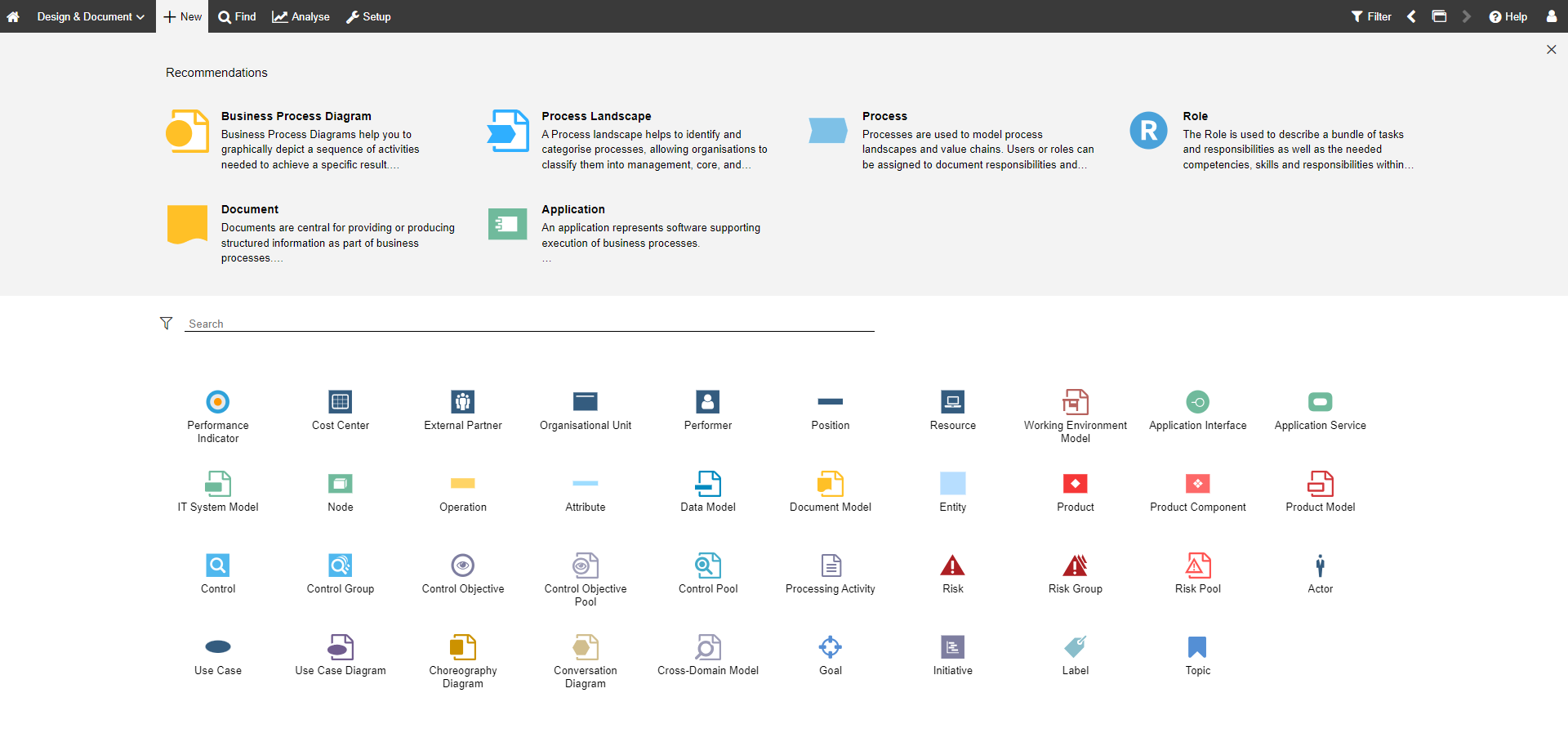Choose the Process recommendation
Viewport: 1568px width, 751px height.
point(951,141)
